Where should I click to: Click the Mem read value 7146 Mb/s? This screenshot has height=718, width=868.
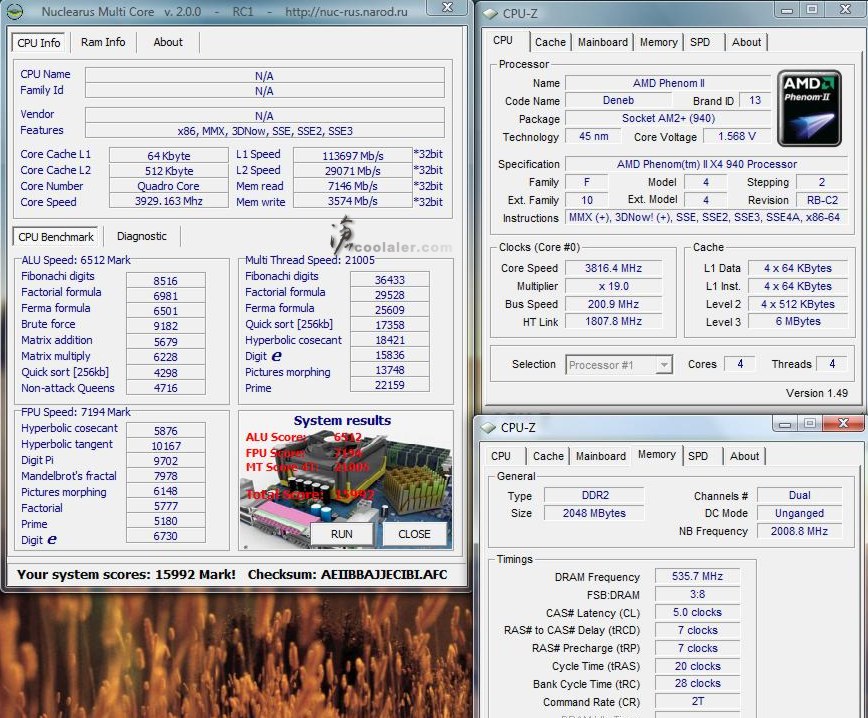[353, 186]
